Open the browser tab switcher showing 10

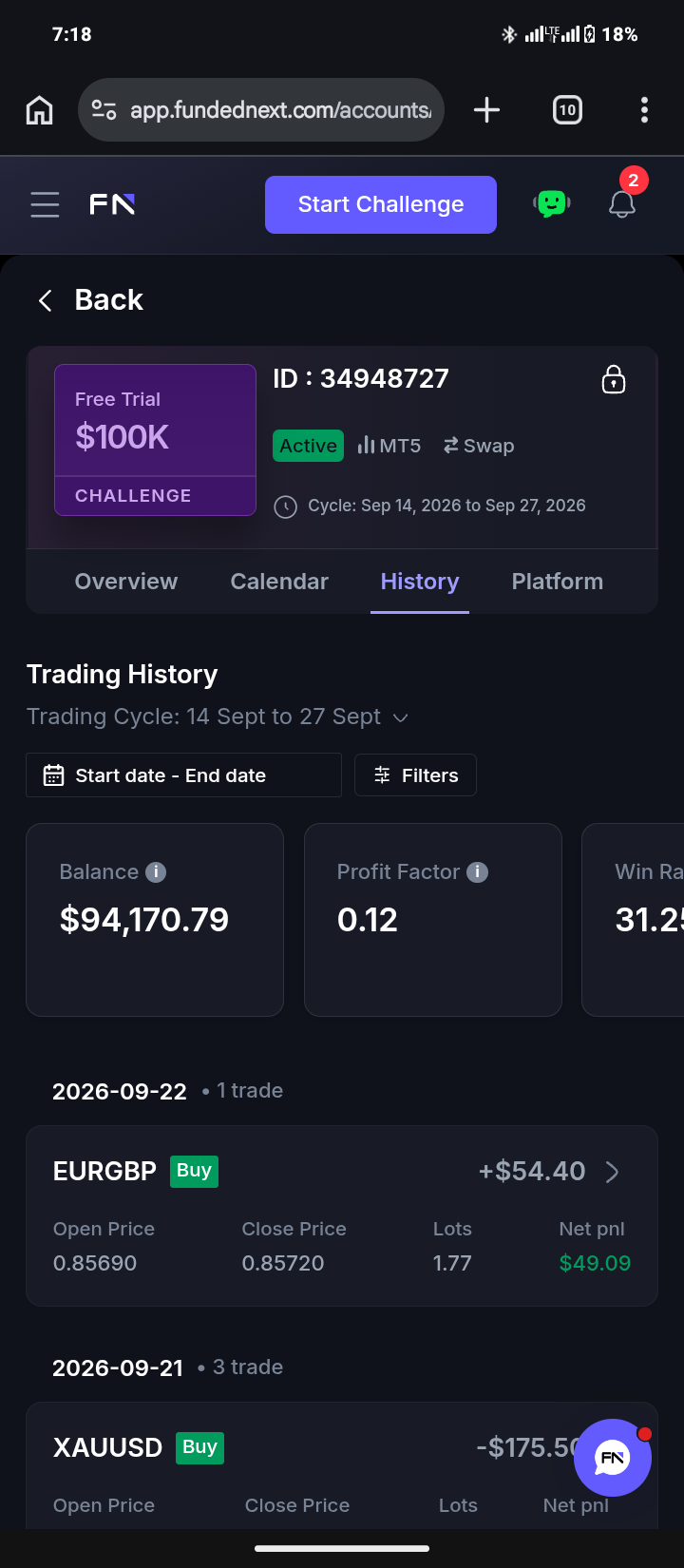(x=567, y=110)
